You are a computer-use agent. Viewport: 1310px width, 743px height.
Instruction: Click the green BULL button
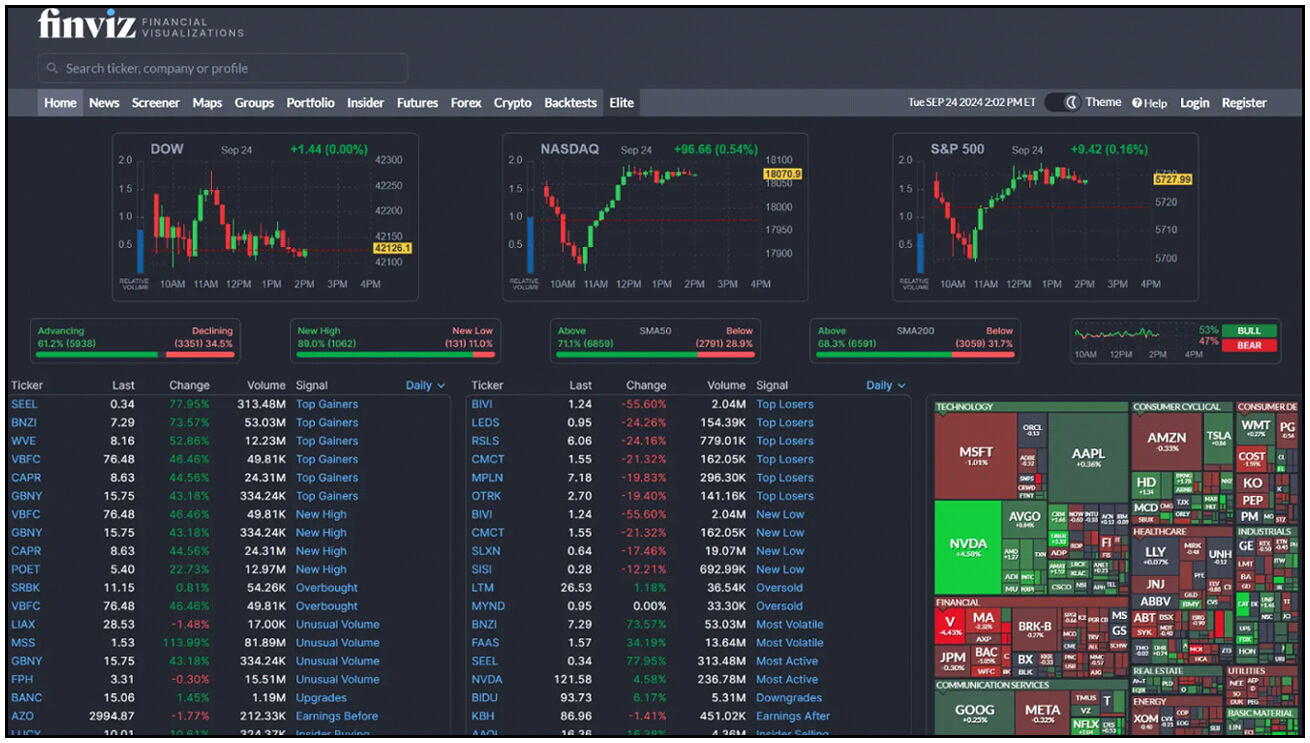tap(1249, 330)
